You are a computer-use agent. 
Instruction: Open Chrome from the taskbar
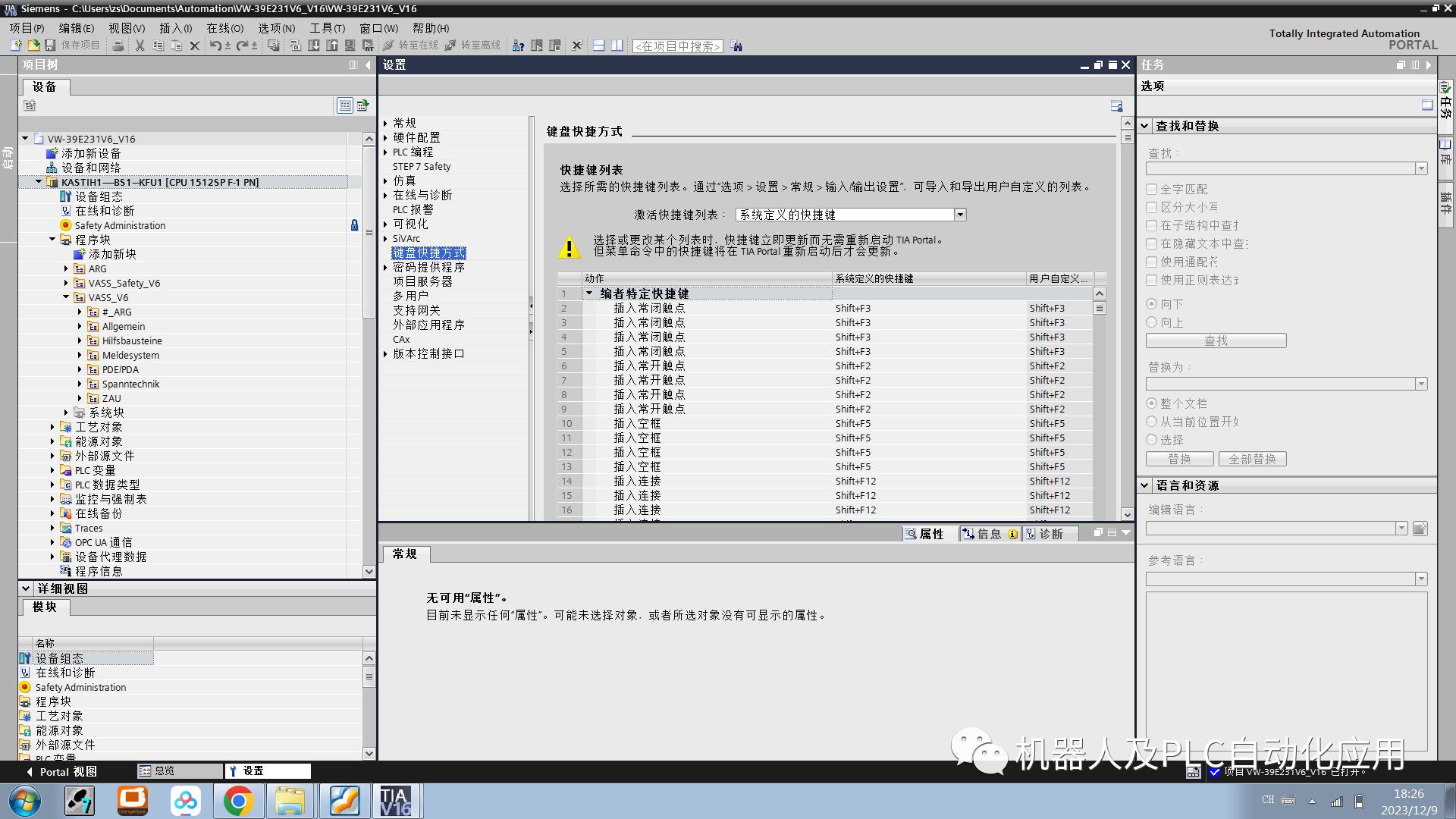point(238,801)
